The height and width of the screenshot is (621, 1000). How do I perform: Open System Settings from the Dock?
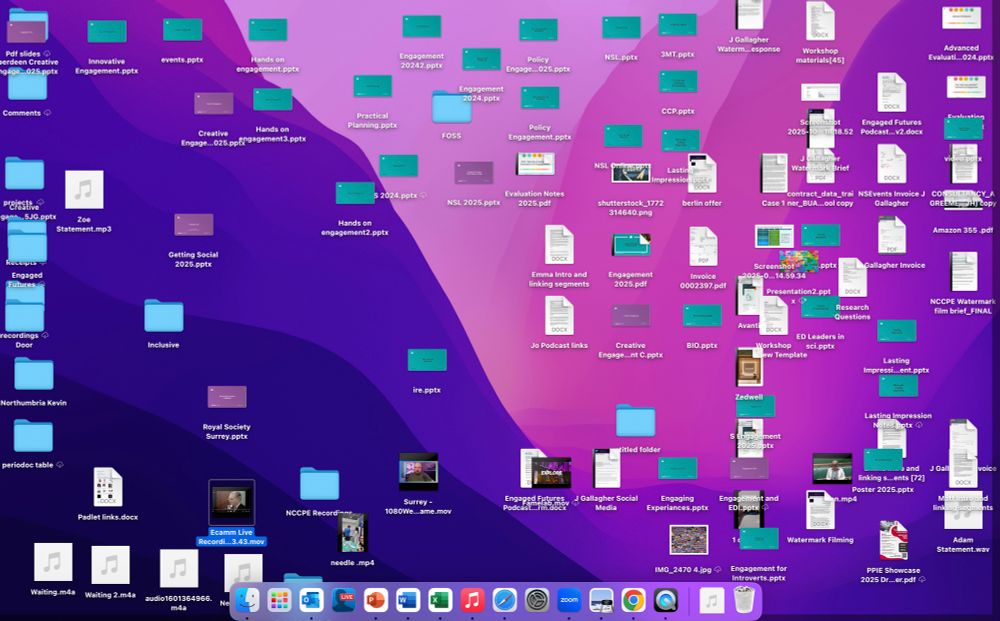536,601
